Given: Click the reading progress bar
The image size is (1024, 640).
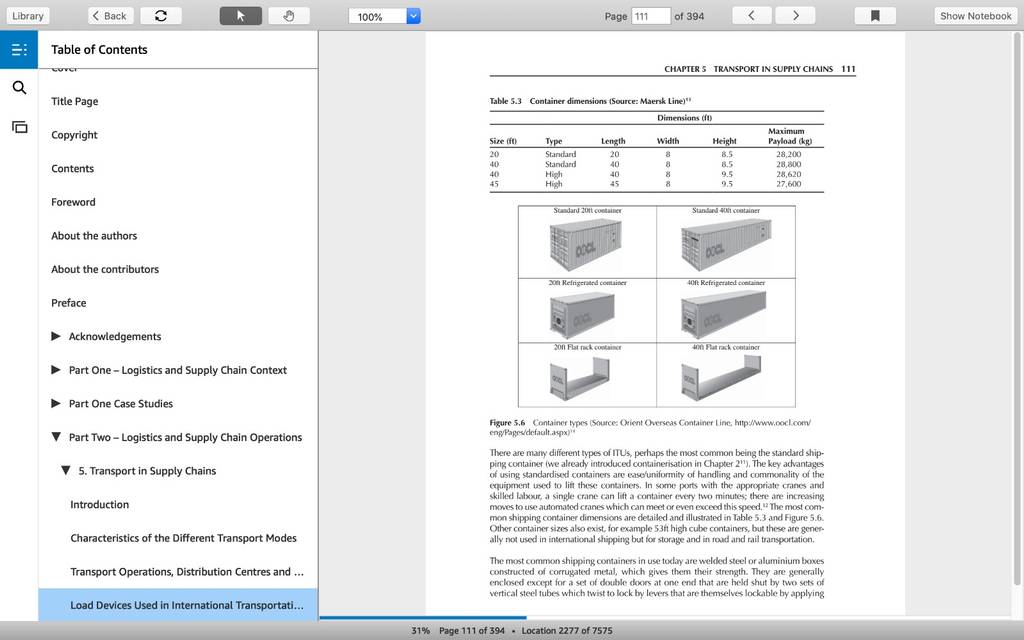Looking at the screenshot, I should point(665,617).
